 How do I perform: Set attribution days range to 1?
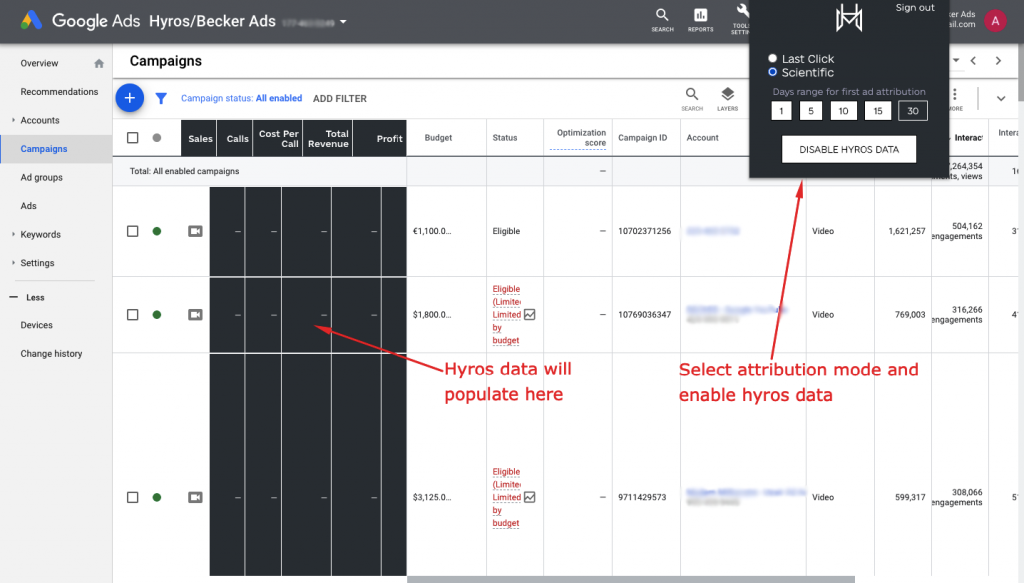point(781,111)
